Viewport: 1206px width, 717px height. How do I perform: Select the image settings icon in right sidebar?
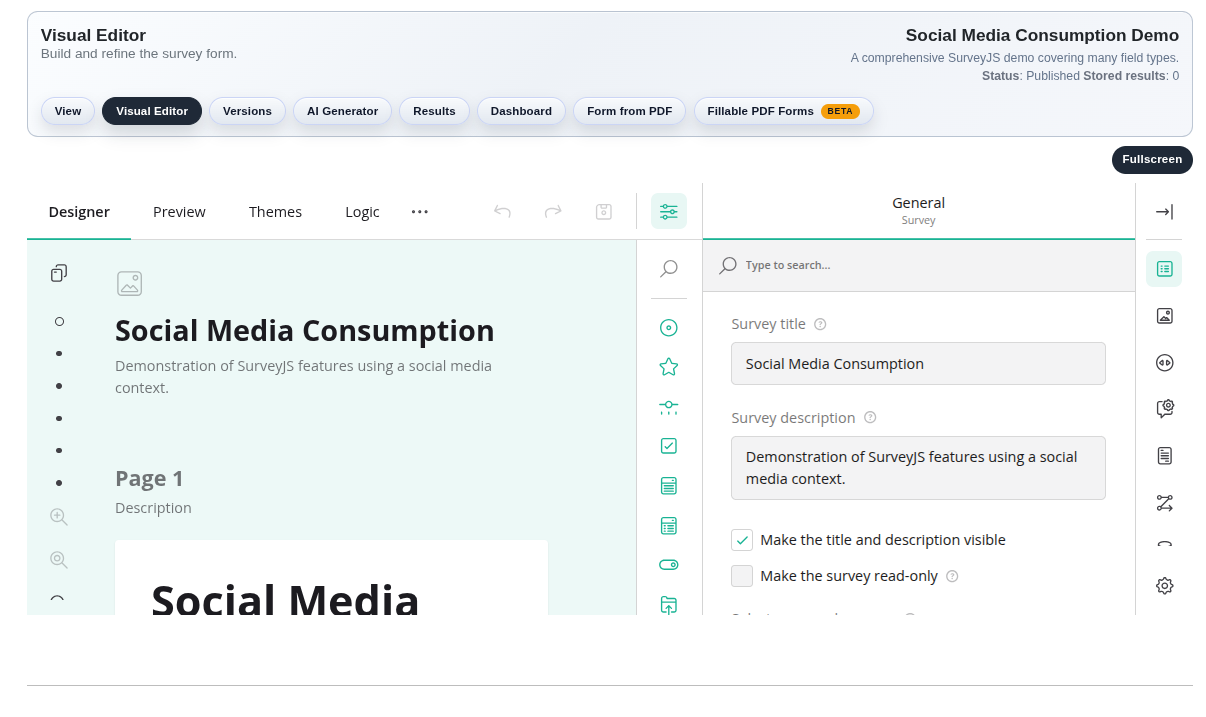[x=1164, y=315]
